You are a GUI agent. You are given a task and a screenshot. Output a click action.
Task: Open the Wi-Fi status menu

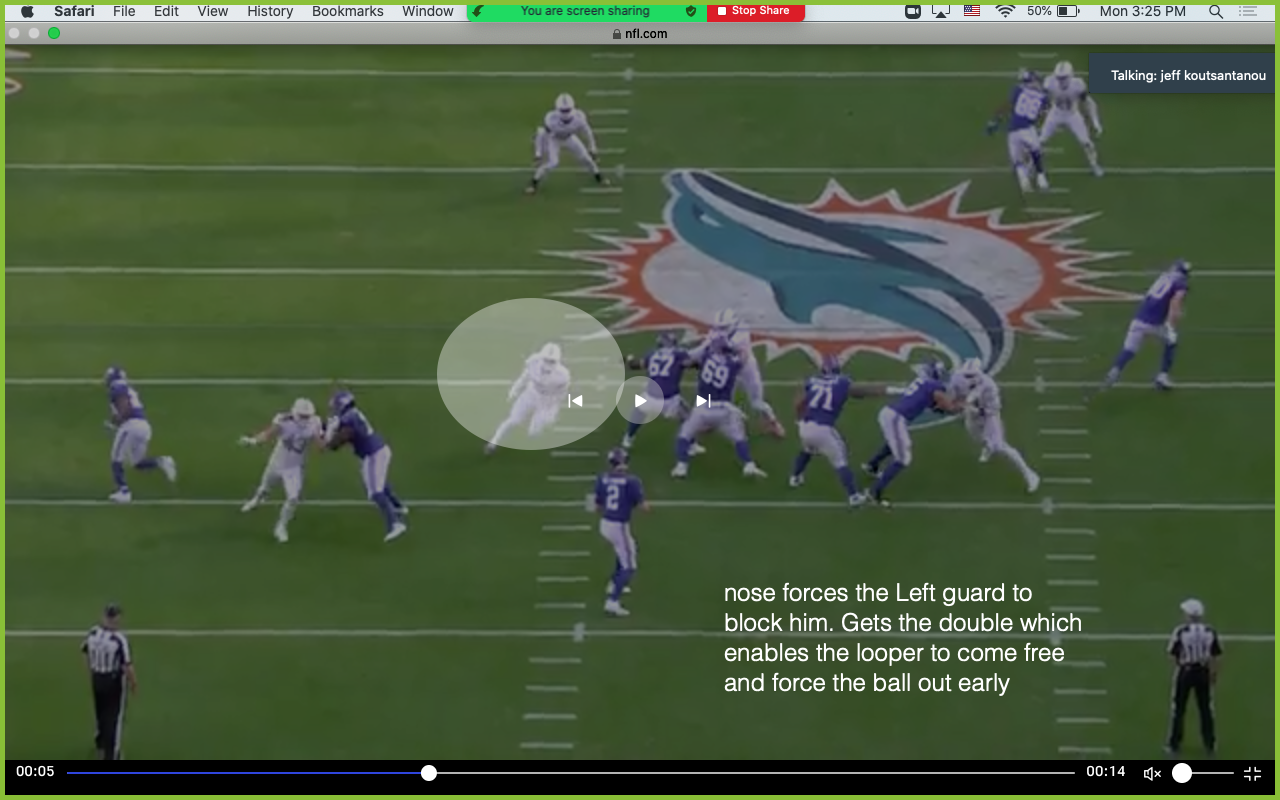[1005, 11]
